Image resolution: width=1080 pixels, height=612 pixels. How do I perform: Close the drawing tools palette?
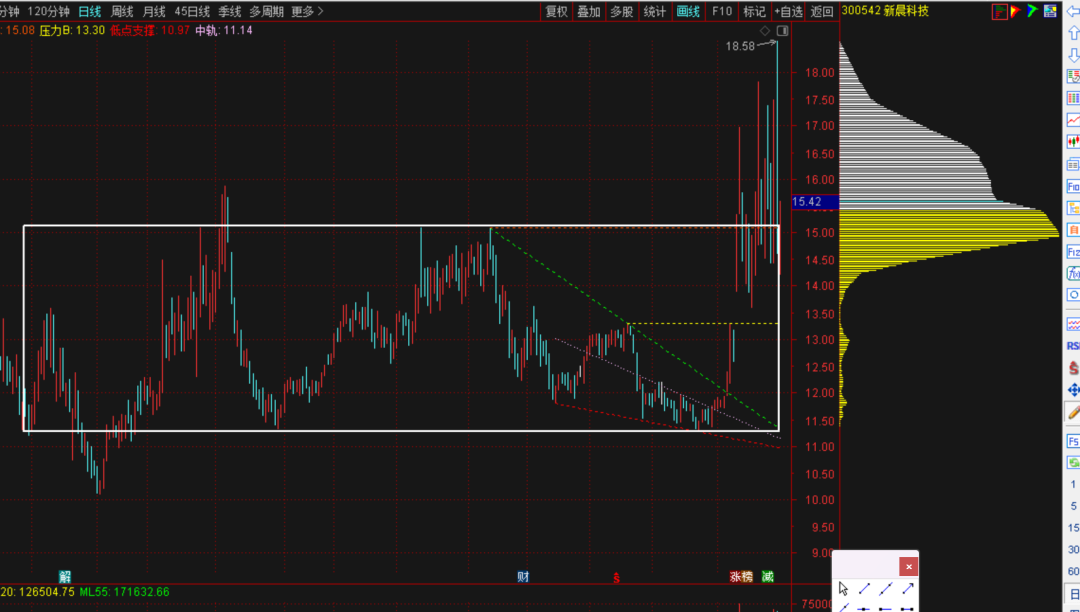tap(908, 567)
